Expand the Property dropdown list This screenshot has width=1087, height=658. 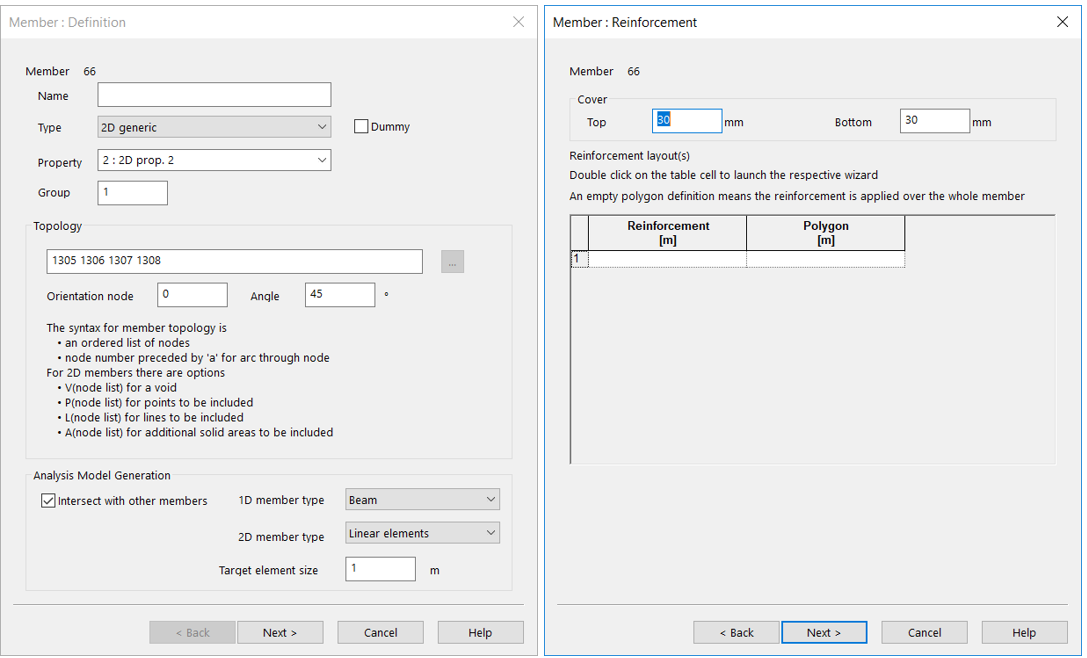pos(214,160)
